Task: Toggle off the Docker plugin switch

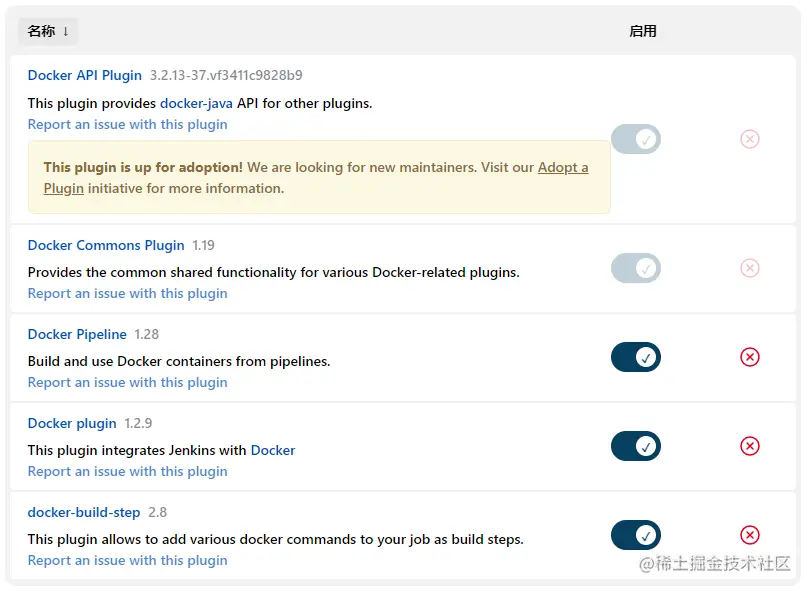Action: [636, 446]
